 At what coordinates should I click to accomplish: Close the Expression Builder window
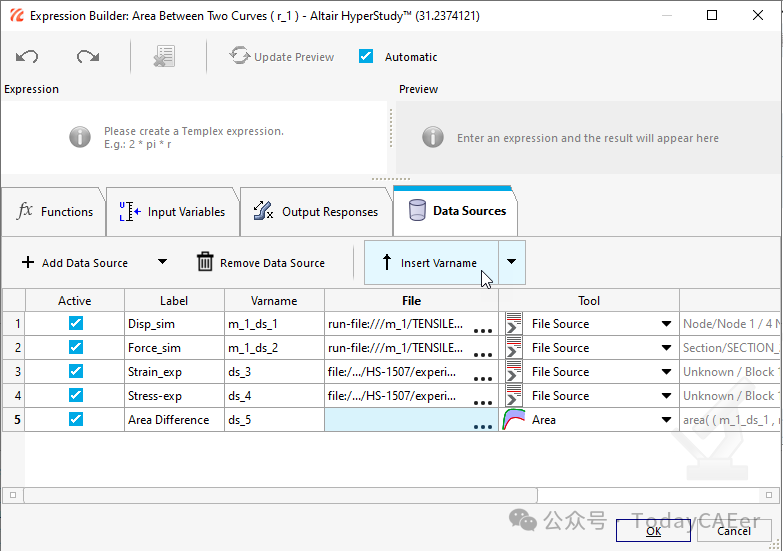click(758, 15)
